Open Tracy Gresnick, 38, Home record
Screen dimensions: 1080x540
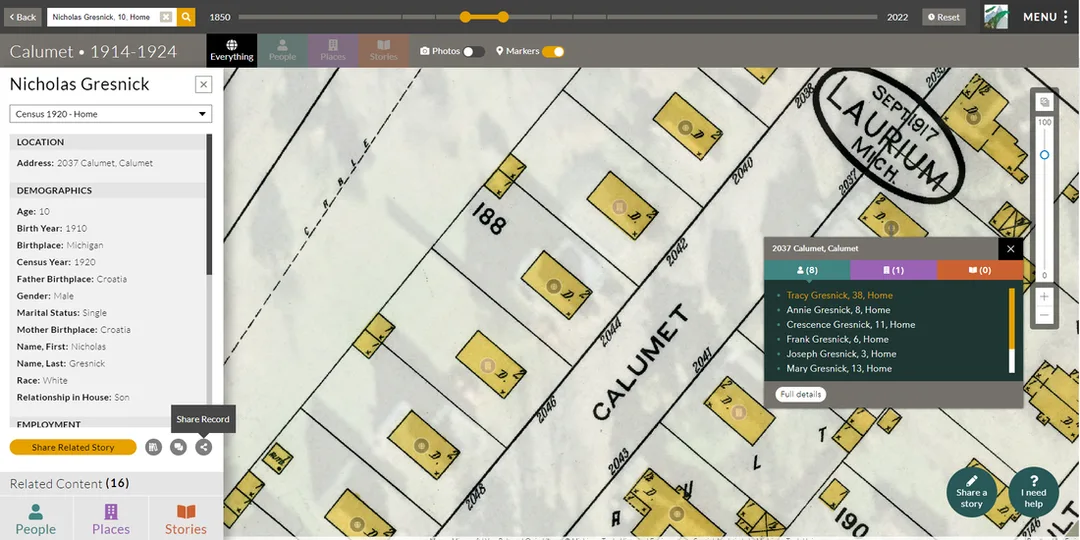839,295
